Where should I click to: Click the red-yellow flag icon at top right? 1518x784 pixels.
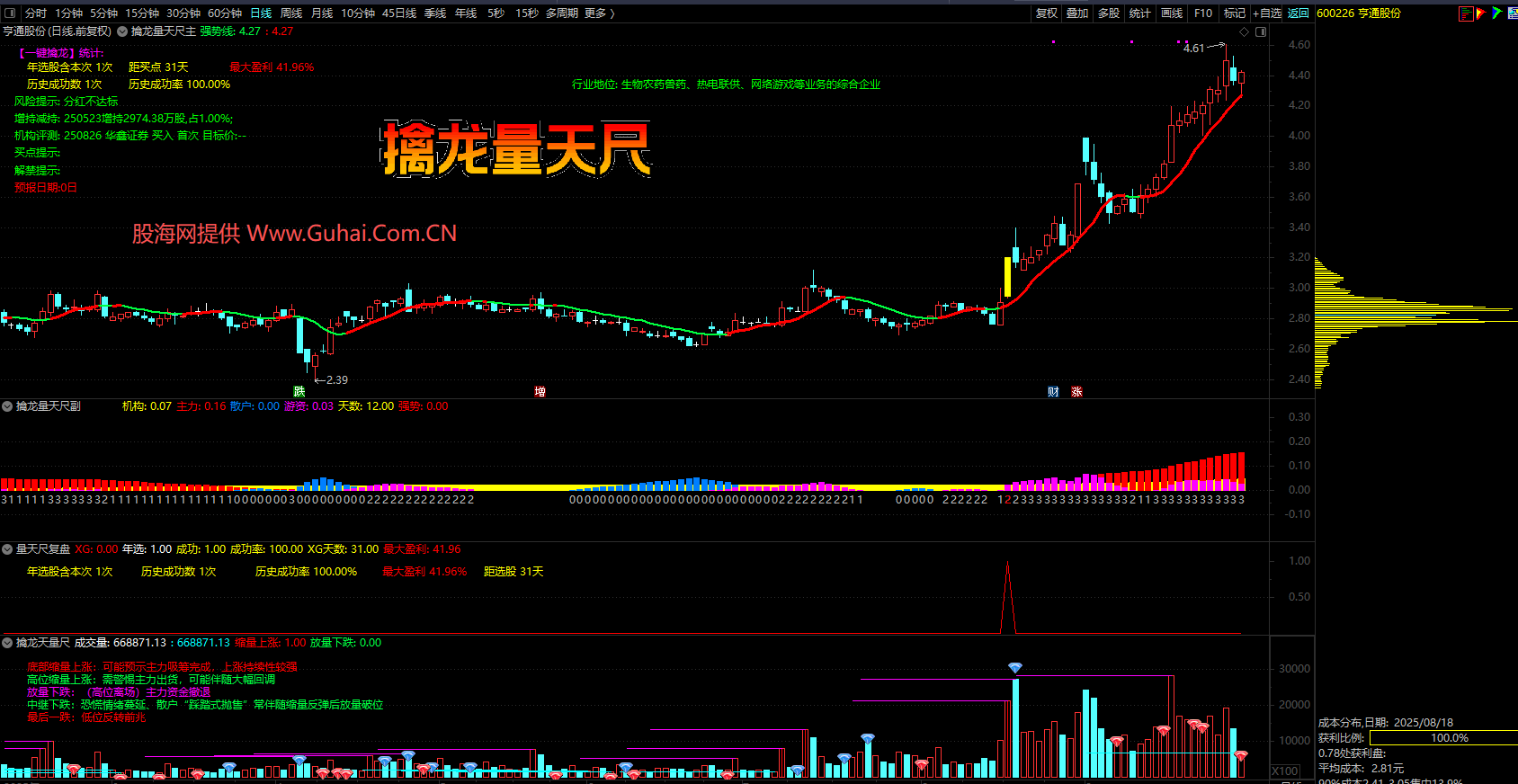pyautogui.click(x=1480, y=13)
